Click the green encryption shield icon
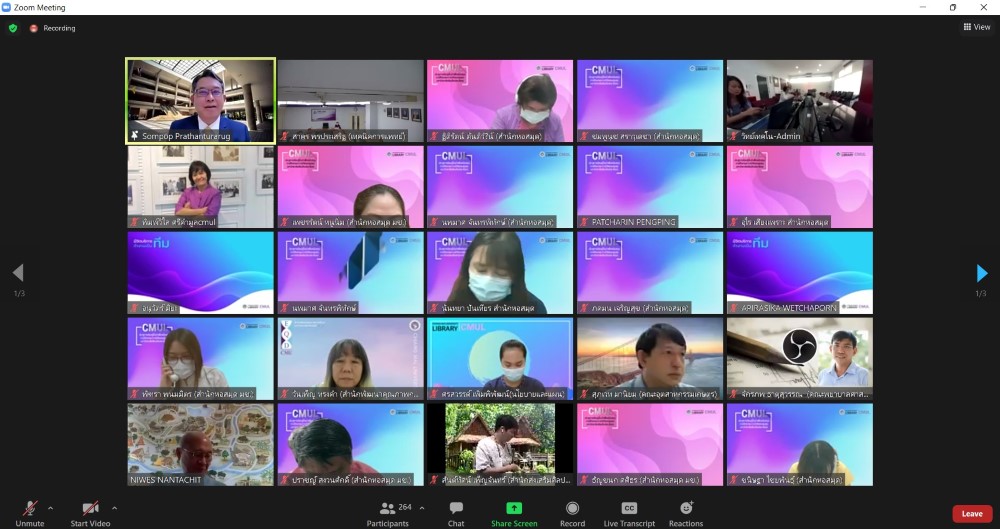The height and width of the screenshot is (529, 1000). pyautogui.click(x=13, y=28)
